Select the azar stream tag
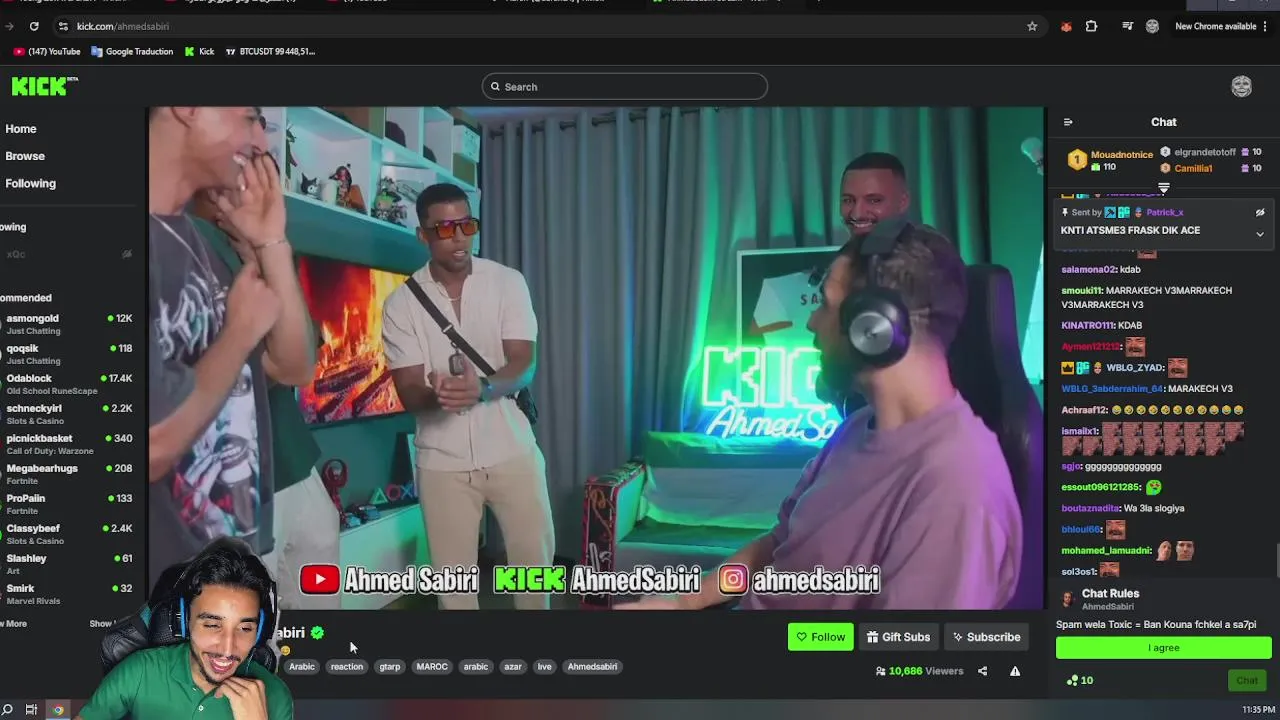The image size is (1280, 720). tap(513, 666)
